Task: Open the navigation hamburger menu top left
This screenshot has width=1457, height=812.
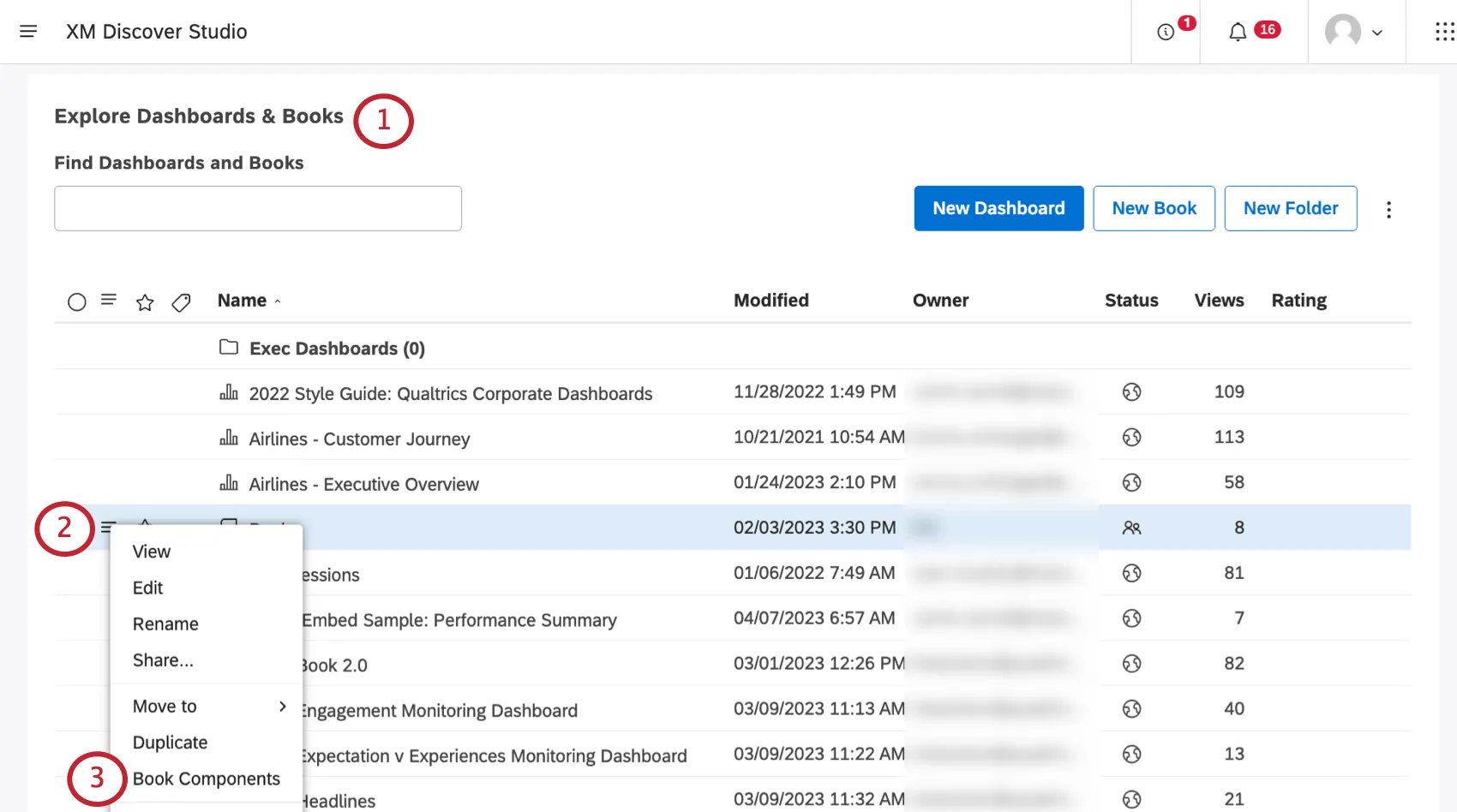Action: (x=28, y=31)
